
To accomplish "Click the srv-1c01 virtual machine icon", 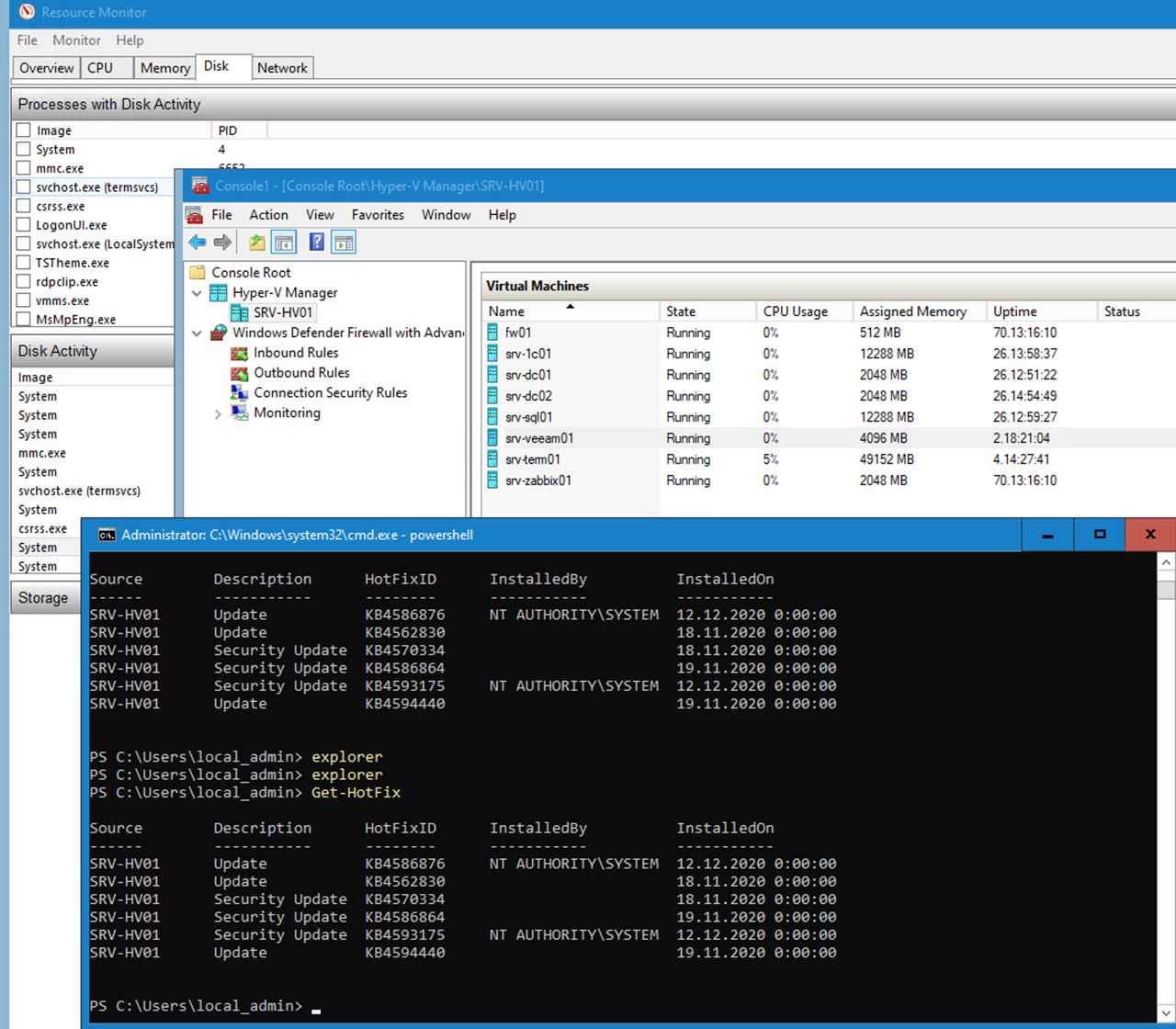I will pos(492,354).
